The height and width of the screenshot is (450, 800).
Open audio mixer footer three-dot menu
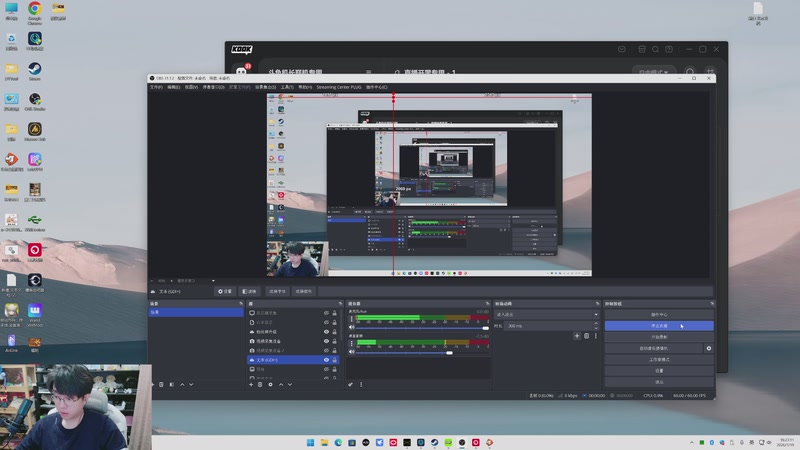tap(361, 385)
